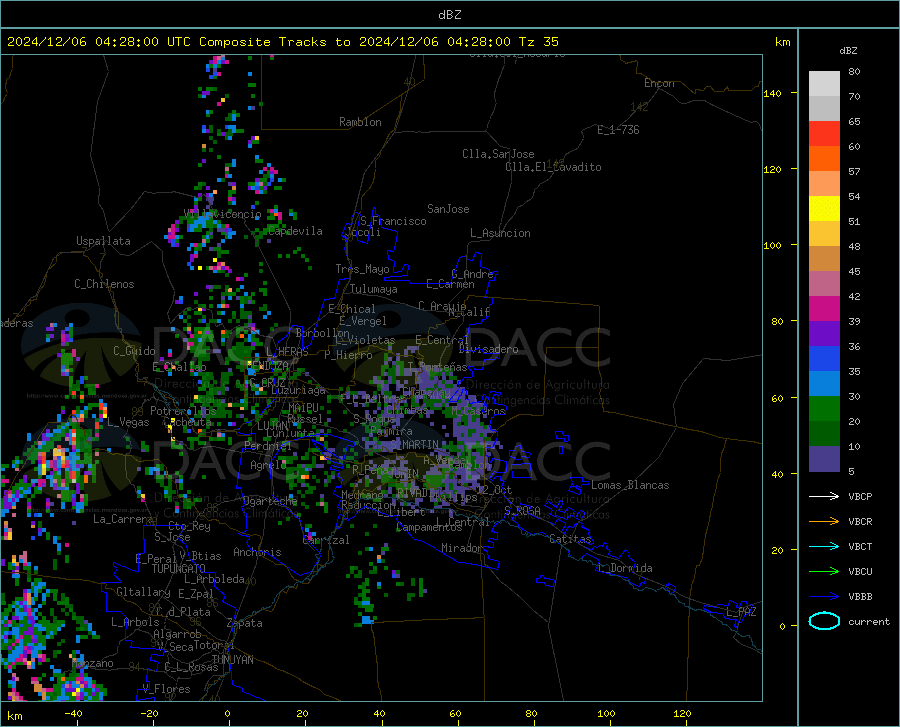This screenshot has width=900, height=727.
Task: Click the km label at bottom left
Action: [14, 716]
